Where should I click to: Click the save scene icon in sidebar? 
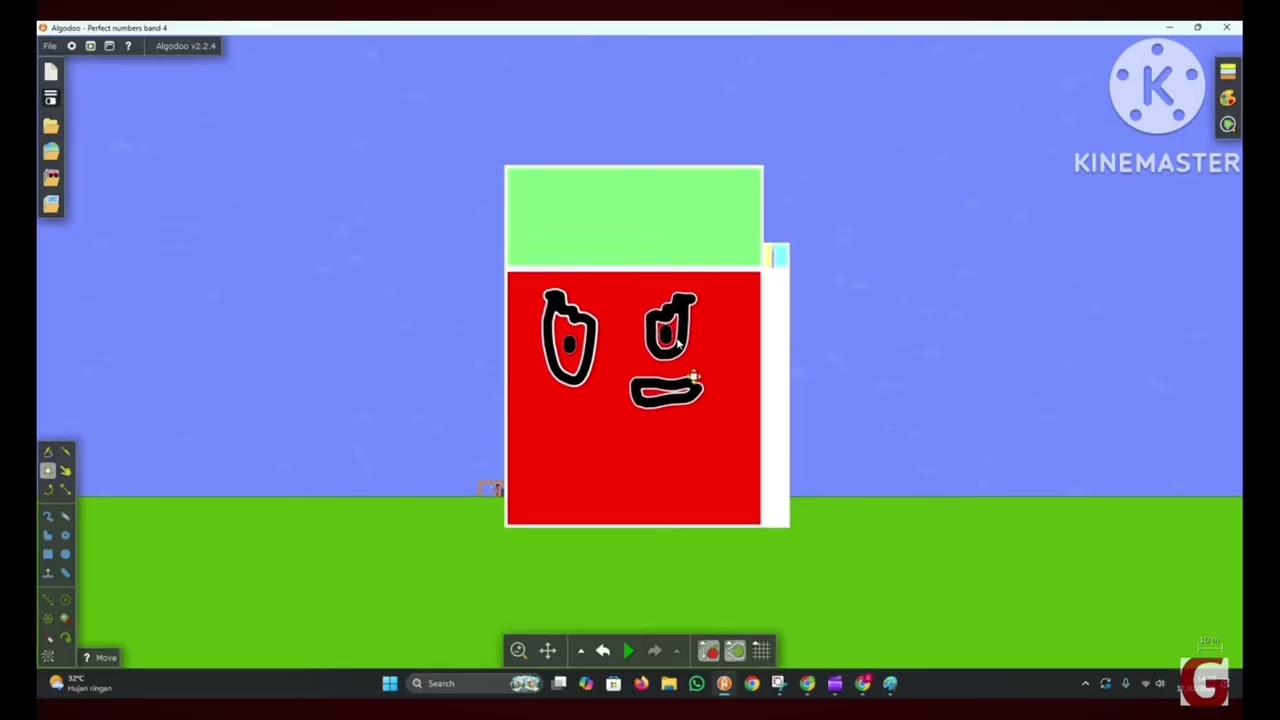[51, 98]
